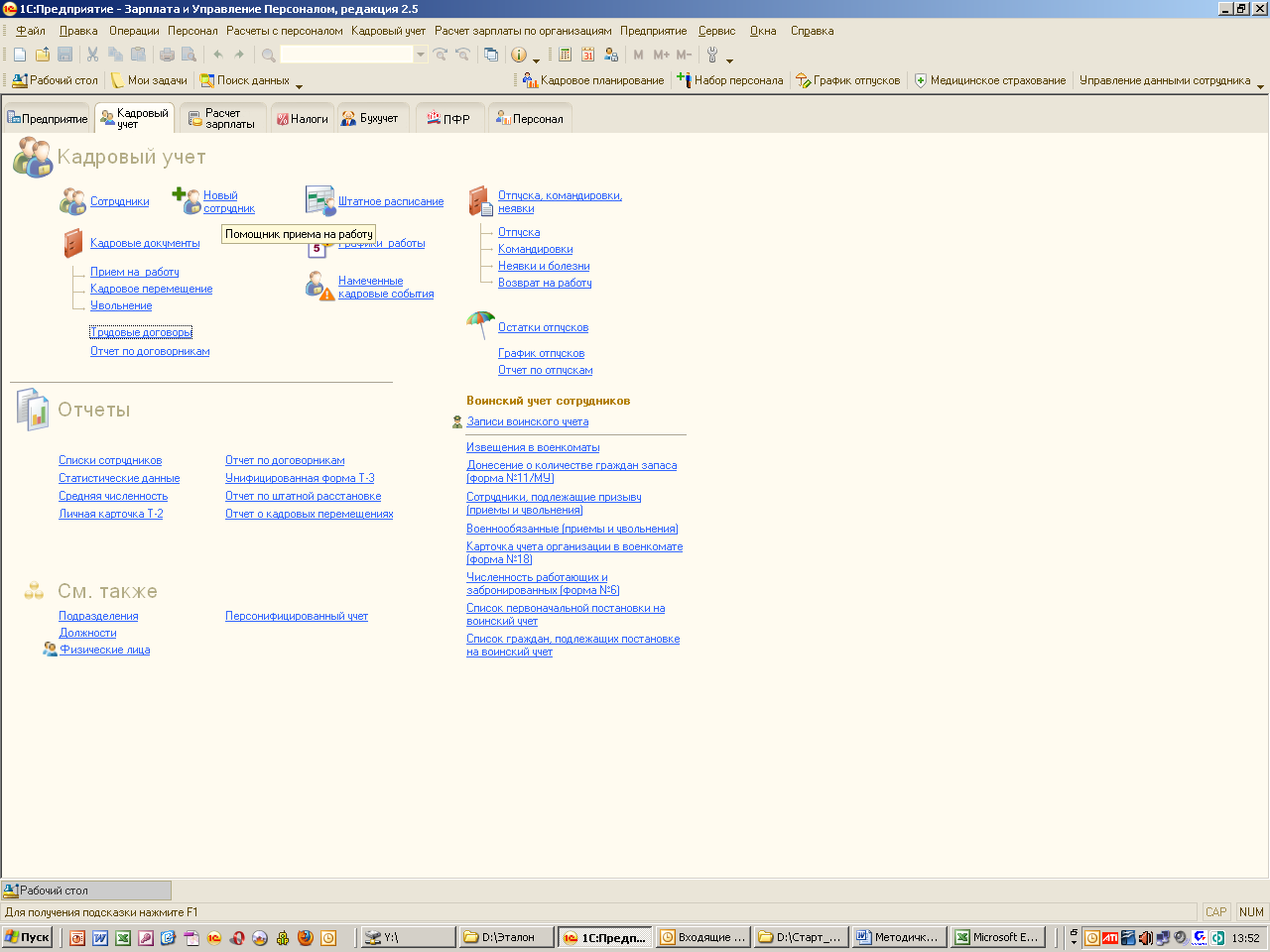Viewport: 1270px width, 952px height.
Task: Switch to the D:\Эталон taskbar window
Action: point(506,937)
